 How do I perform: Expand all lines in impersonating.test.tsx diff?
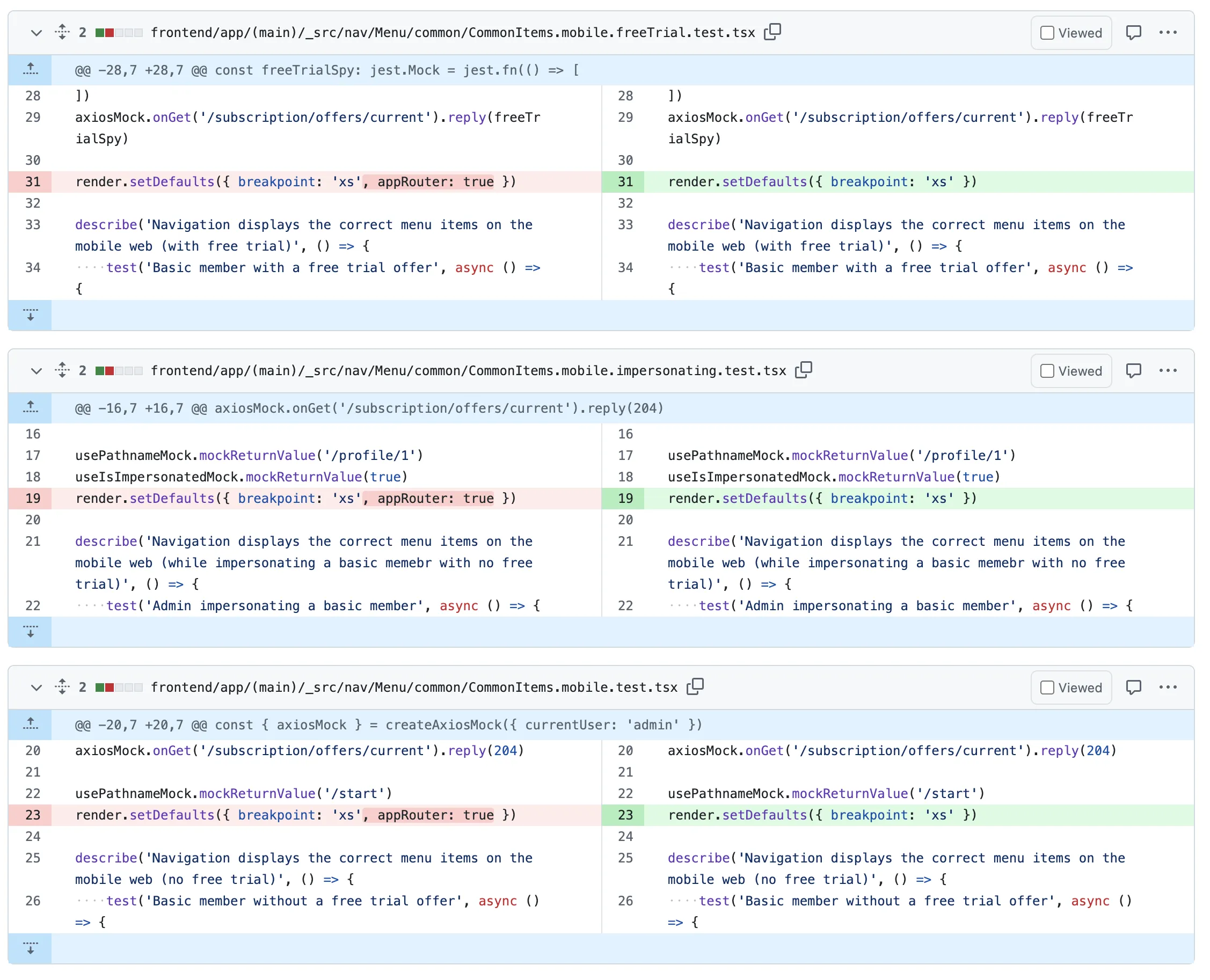pyautogui.click(x=62, y=371)
